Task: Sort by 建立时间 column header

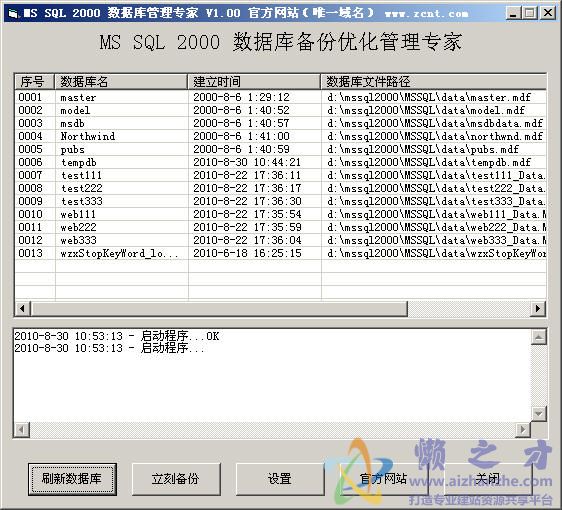Action: click(254, 81)
